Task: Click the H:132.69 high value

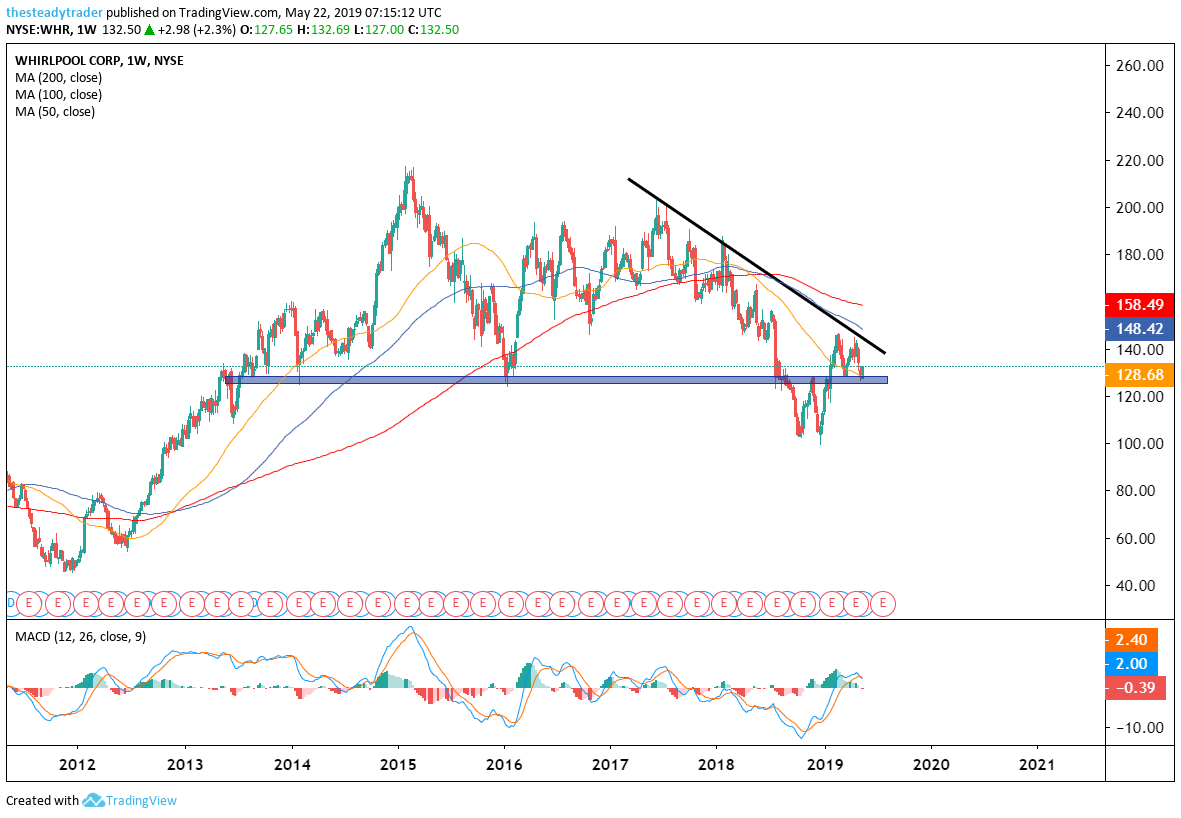Action: pyautogui.click(x=322, y=30)
